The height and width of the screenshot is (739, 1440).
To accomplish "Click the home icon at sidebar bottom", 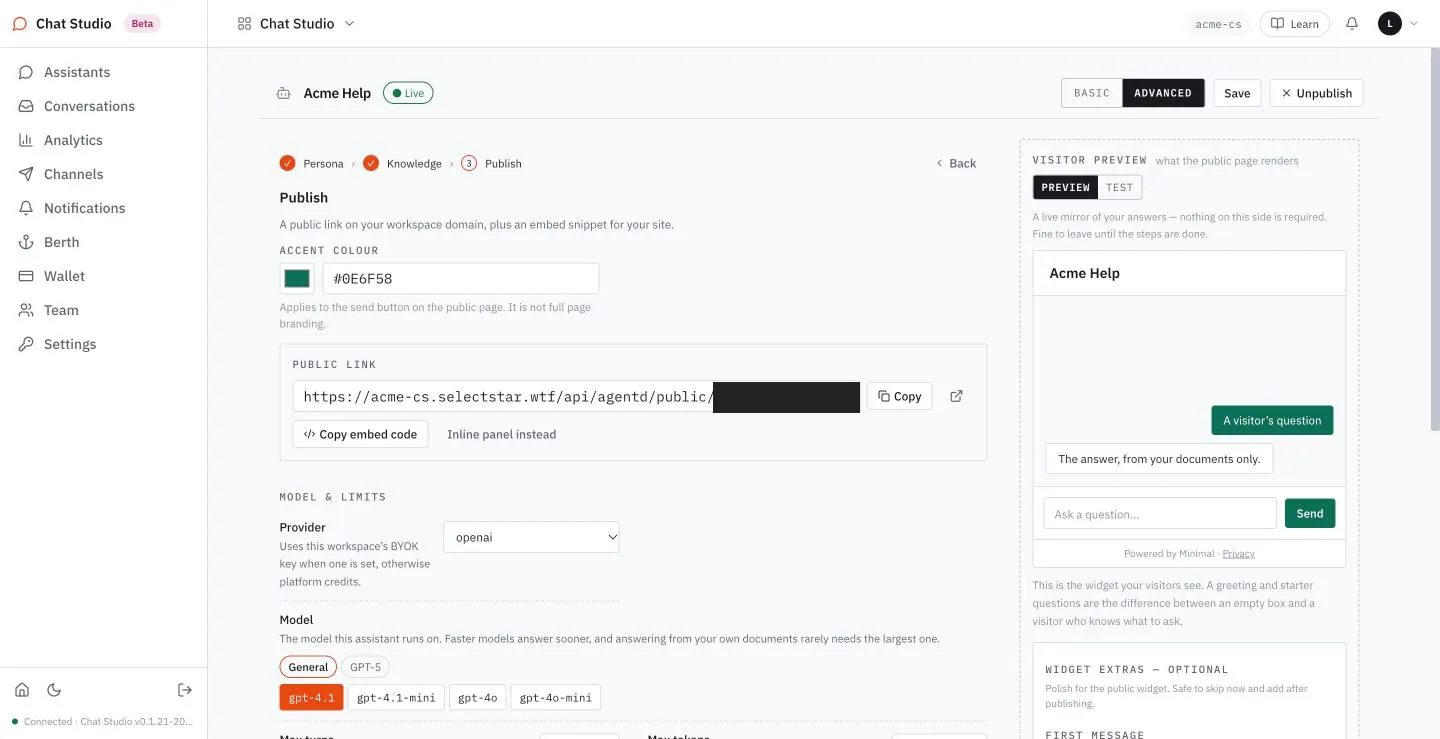I will pyautogui.click(x=22, y=690).
